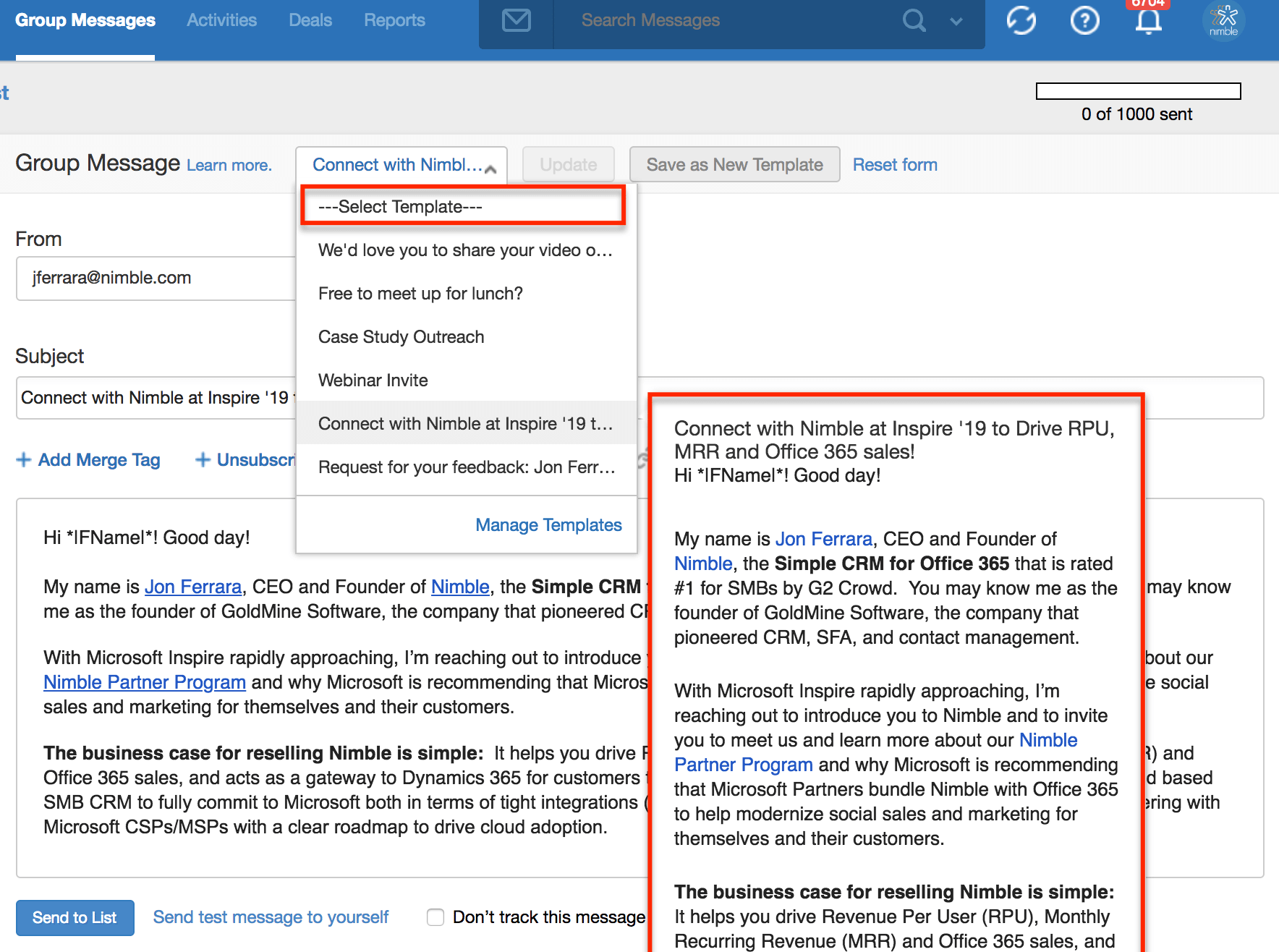The image size is (1279, 952).
Task: Click the sync refresh icon
Action: coord(1021,21)
